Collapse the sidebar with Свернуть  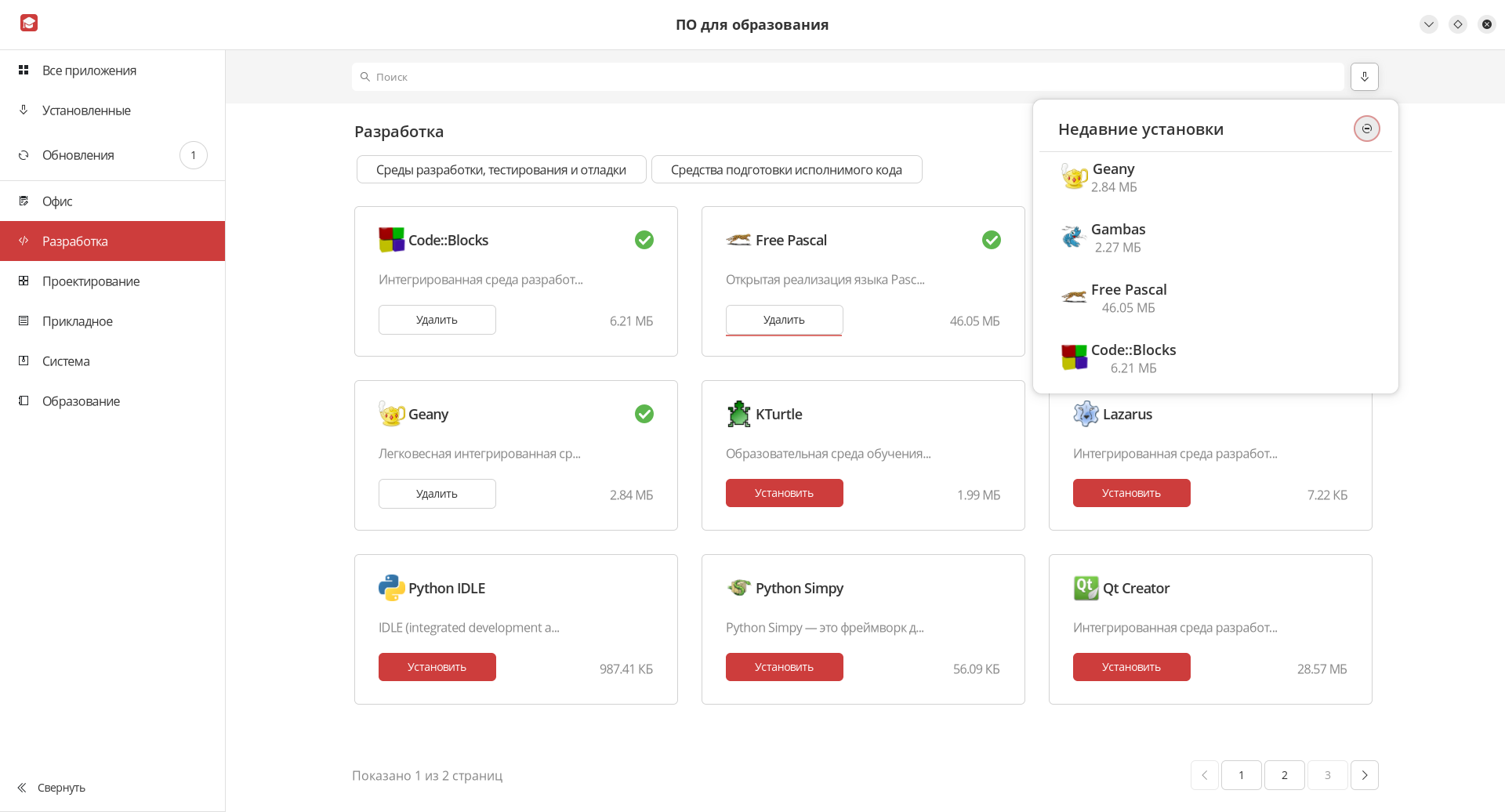tap(52, 788)
